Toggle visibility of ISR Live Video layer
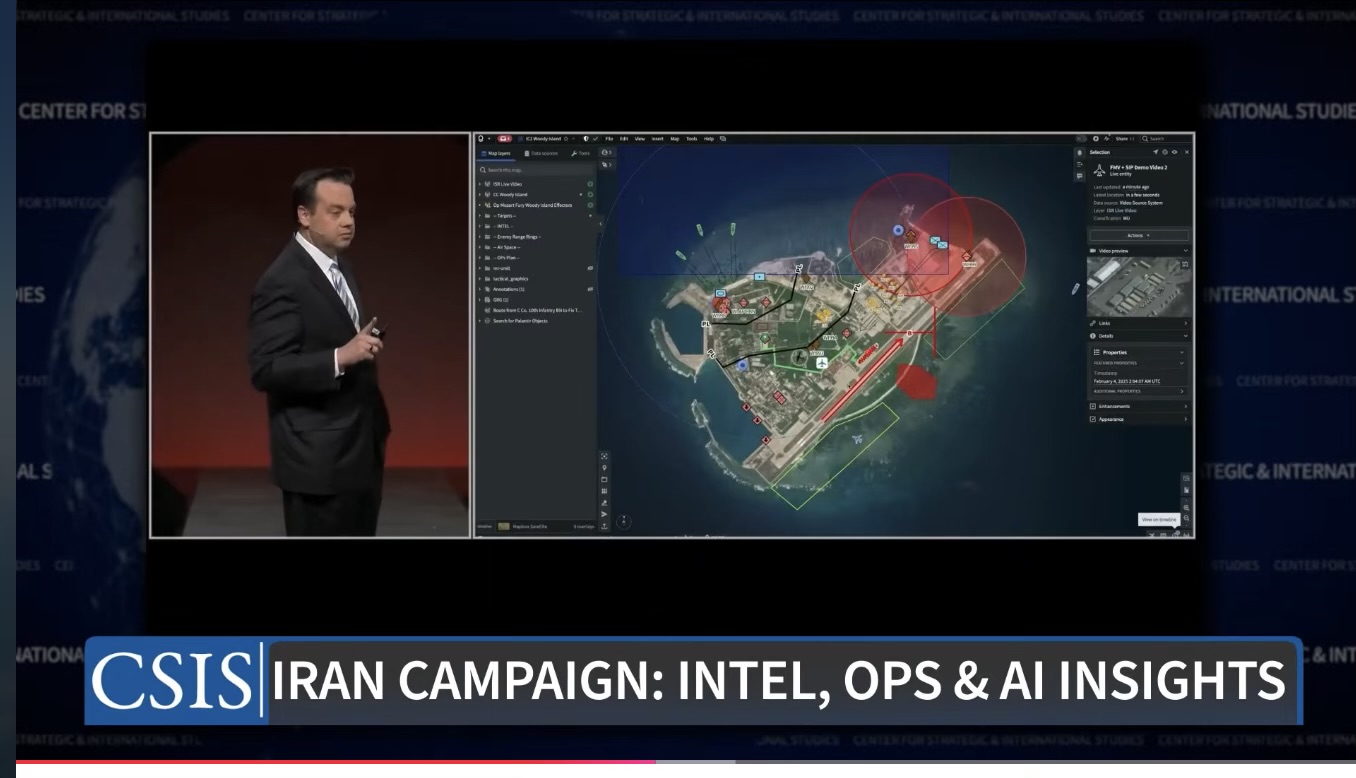Viewport: 1356px width, 778px height. pos(590,184)
